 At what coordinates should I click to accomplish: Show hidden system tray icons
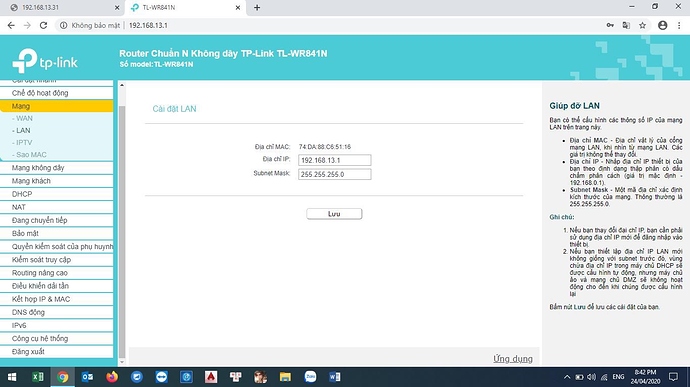click(x=567, y=377)
